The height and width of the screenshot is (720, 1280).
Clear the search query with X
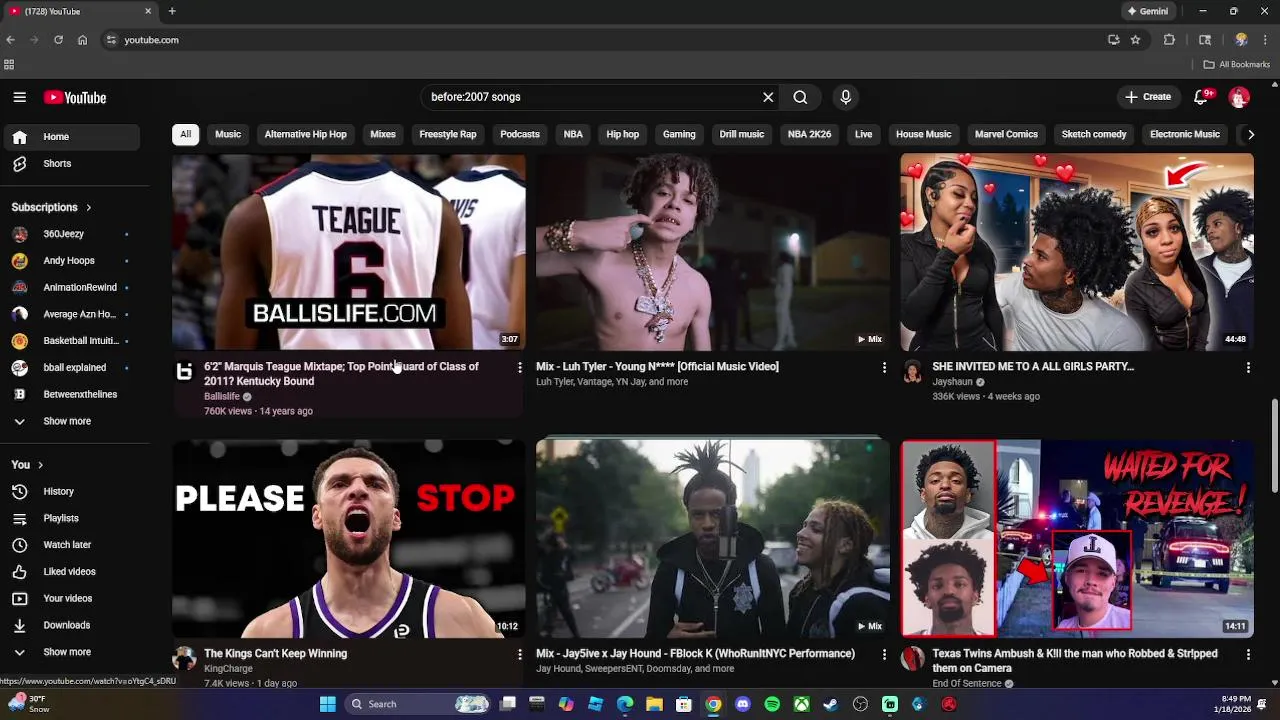click(768, 97)
